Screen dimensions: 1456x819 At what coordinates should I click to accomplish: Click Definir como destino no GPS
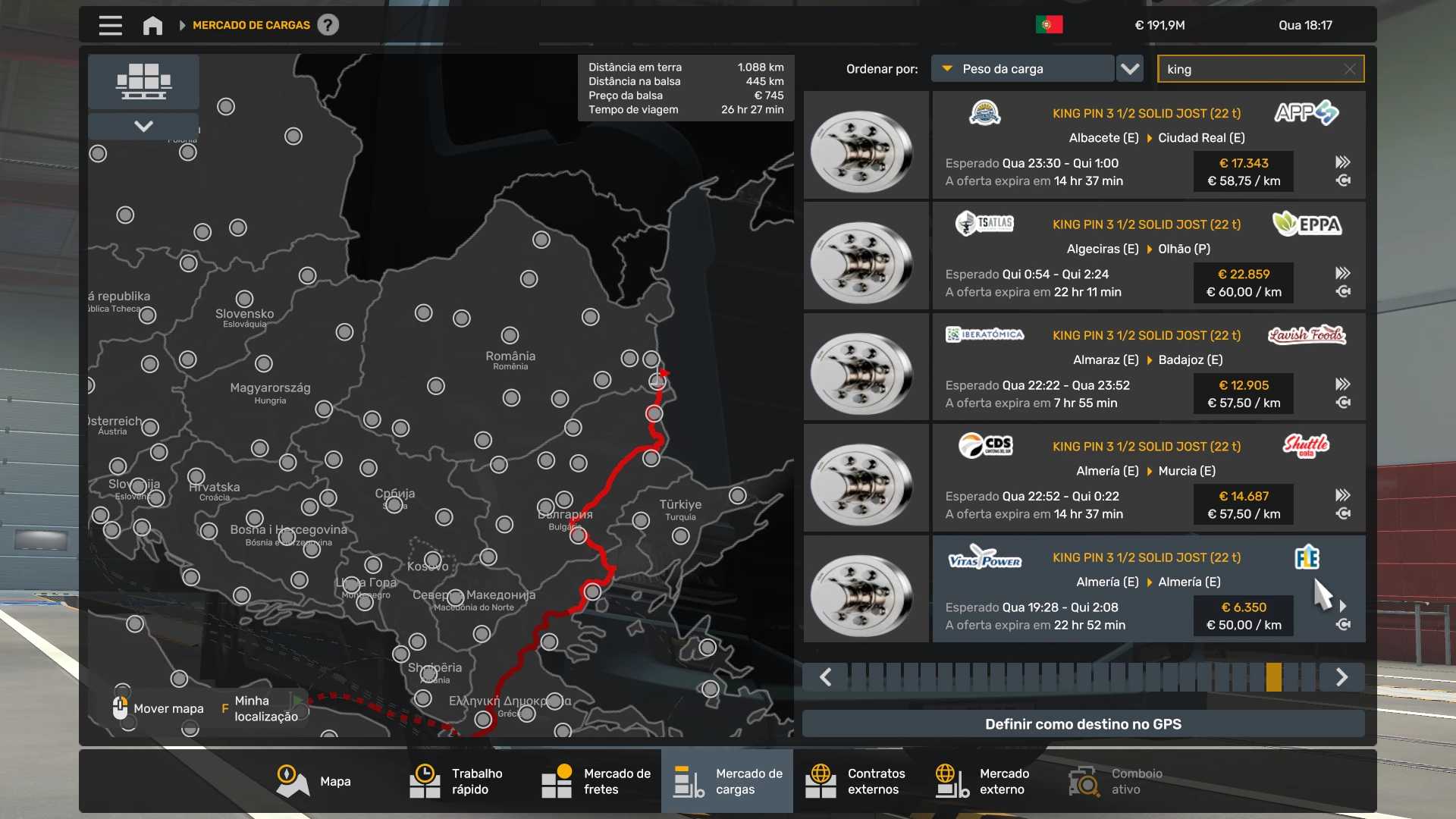click(x=1083, y=724)
